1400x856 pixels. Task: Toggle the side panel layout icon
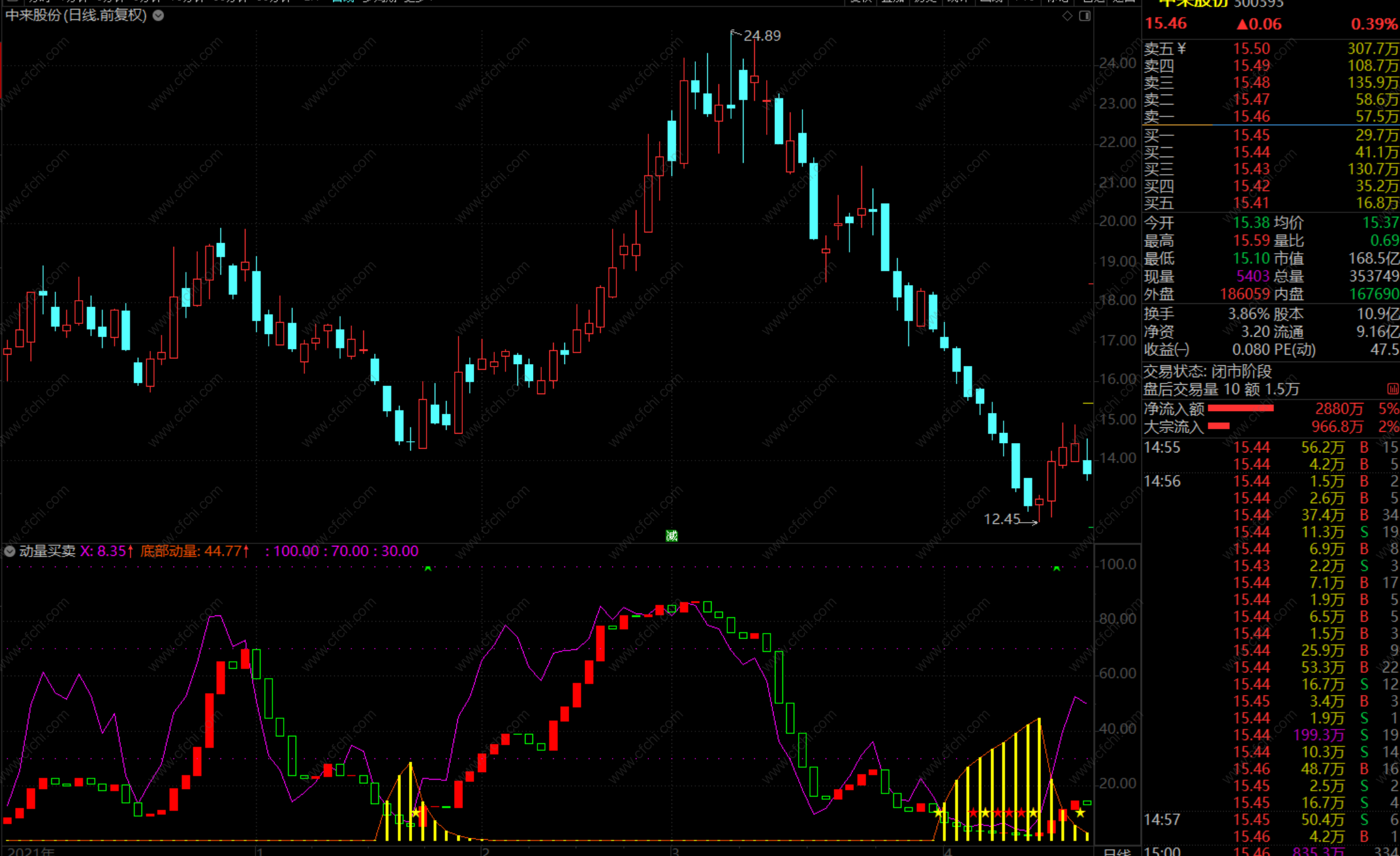[x=1085, y=16]
